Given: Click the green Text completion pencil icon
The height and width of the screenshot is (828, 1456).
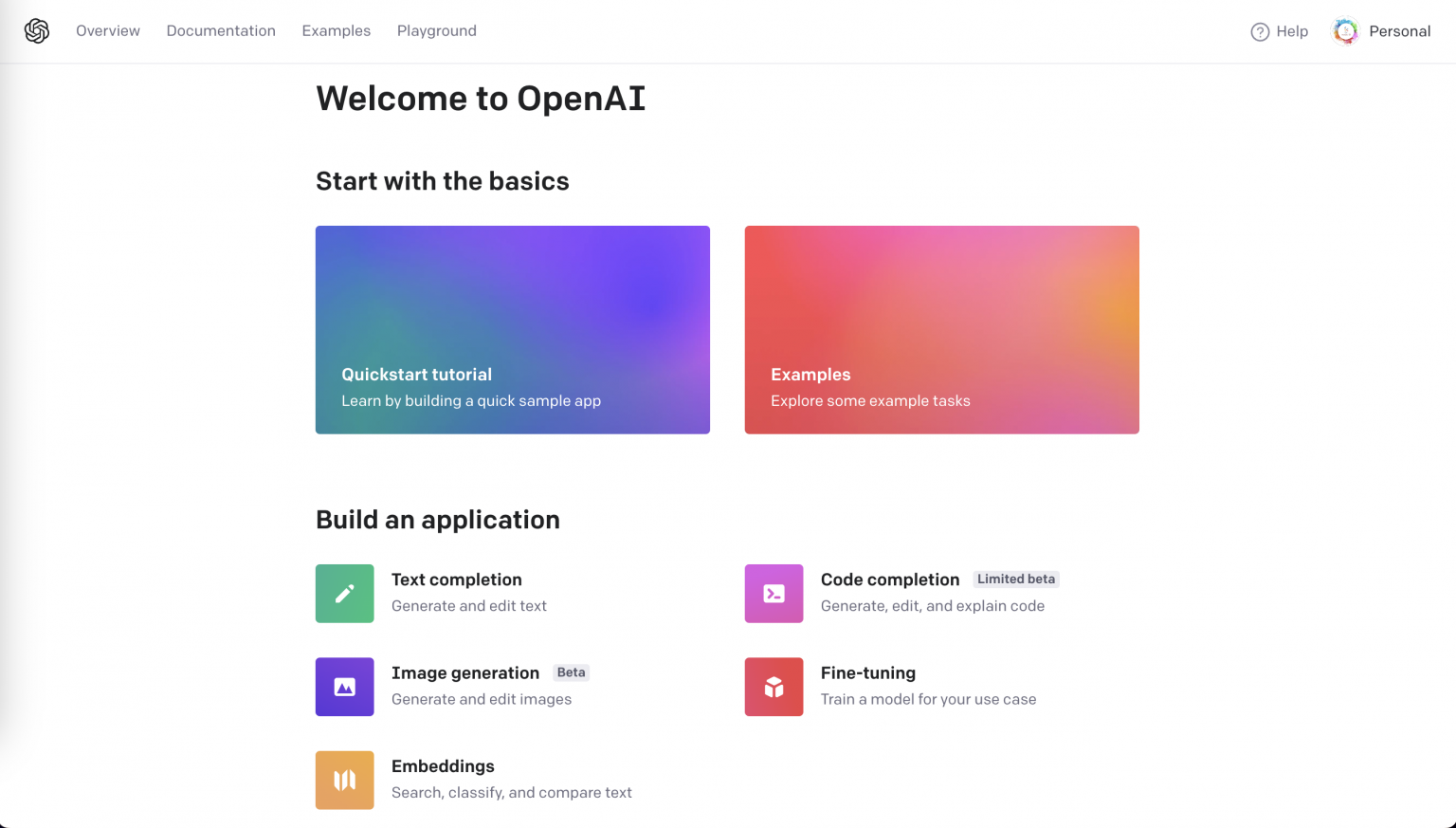Looking at the screenshot, I should click(x=345, y=594).
